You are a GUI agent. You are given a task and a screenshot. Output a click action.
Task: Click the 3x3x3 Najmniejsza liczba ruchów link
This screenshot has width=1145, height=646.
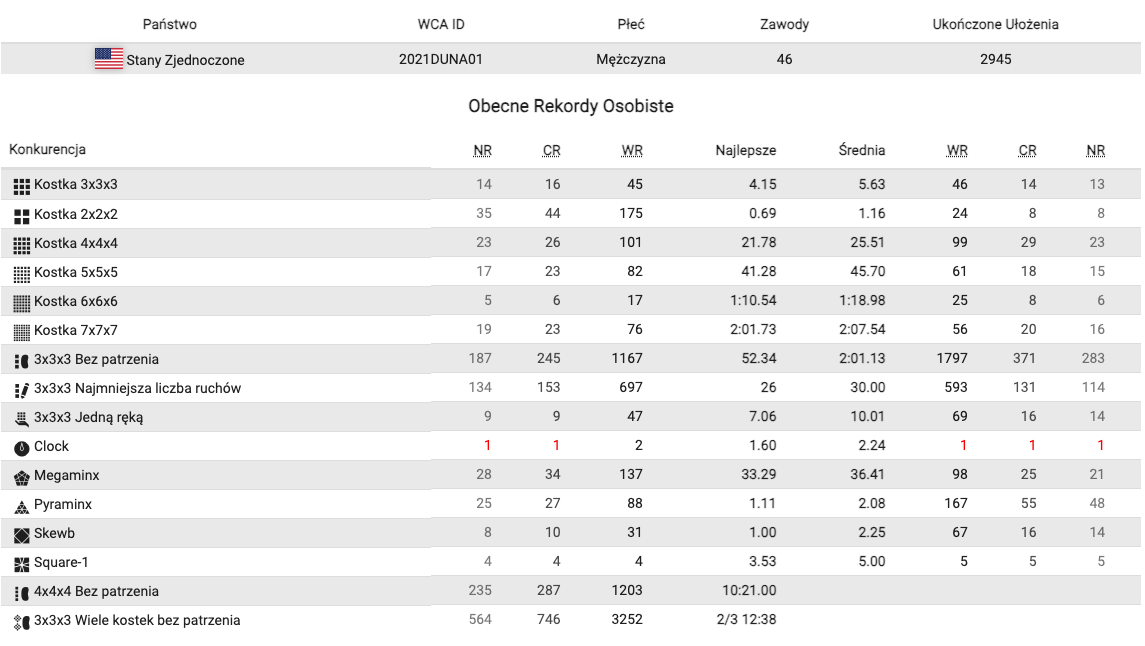[x=137, y=388]
